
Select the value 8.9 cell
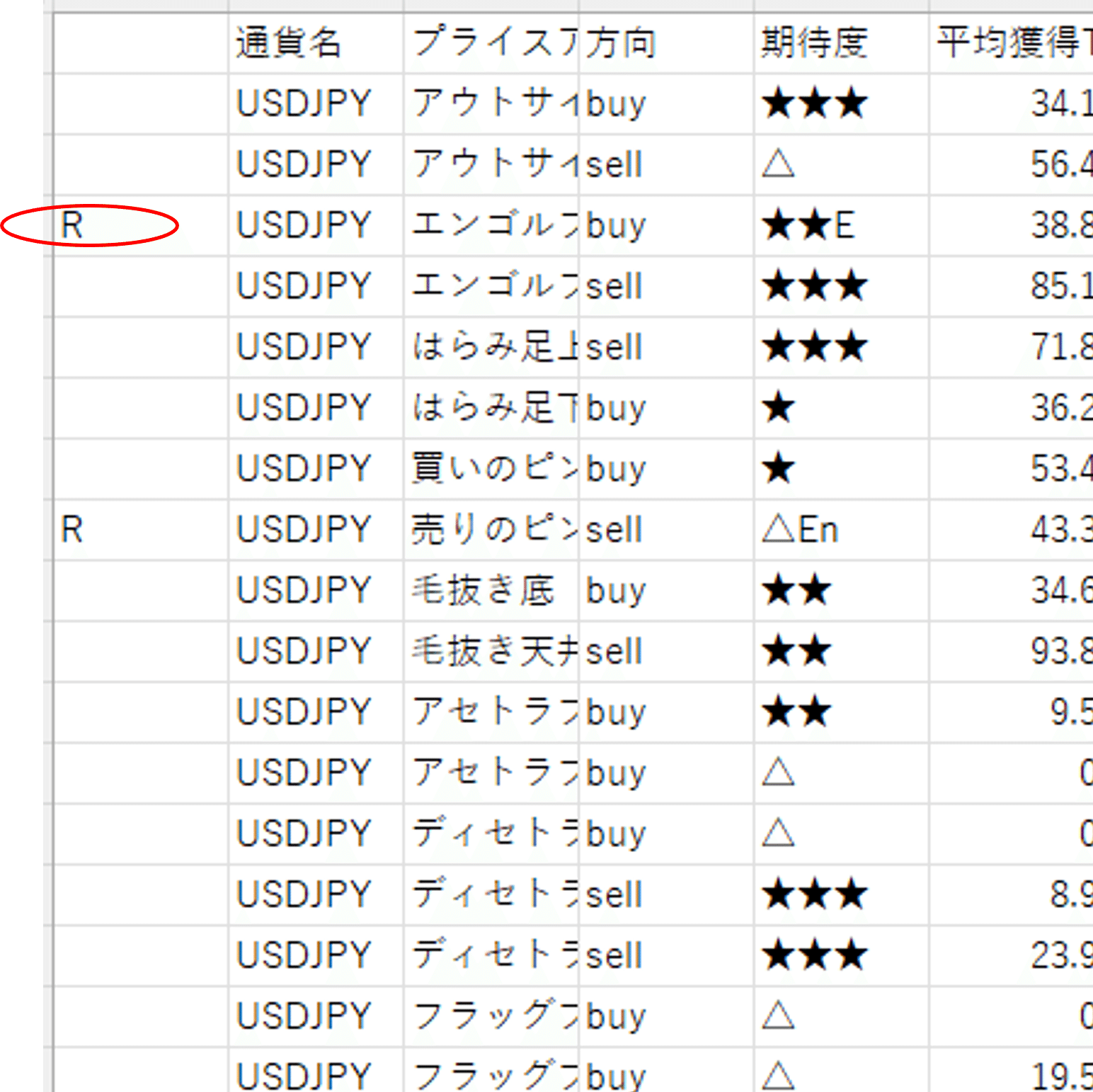1012,894
